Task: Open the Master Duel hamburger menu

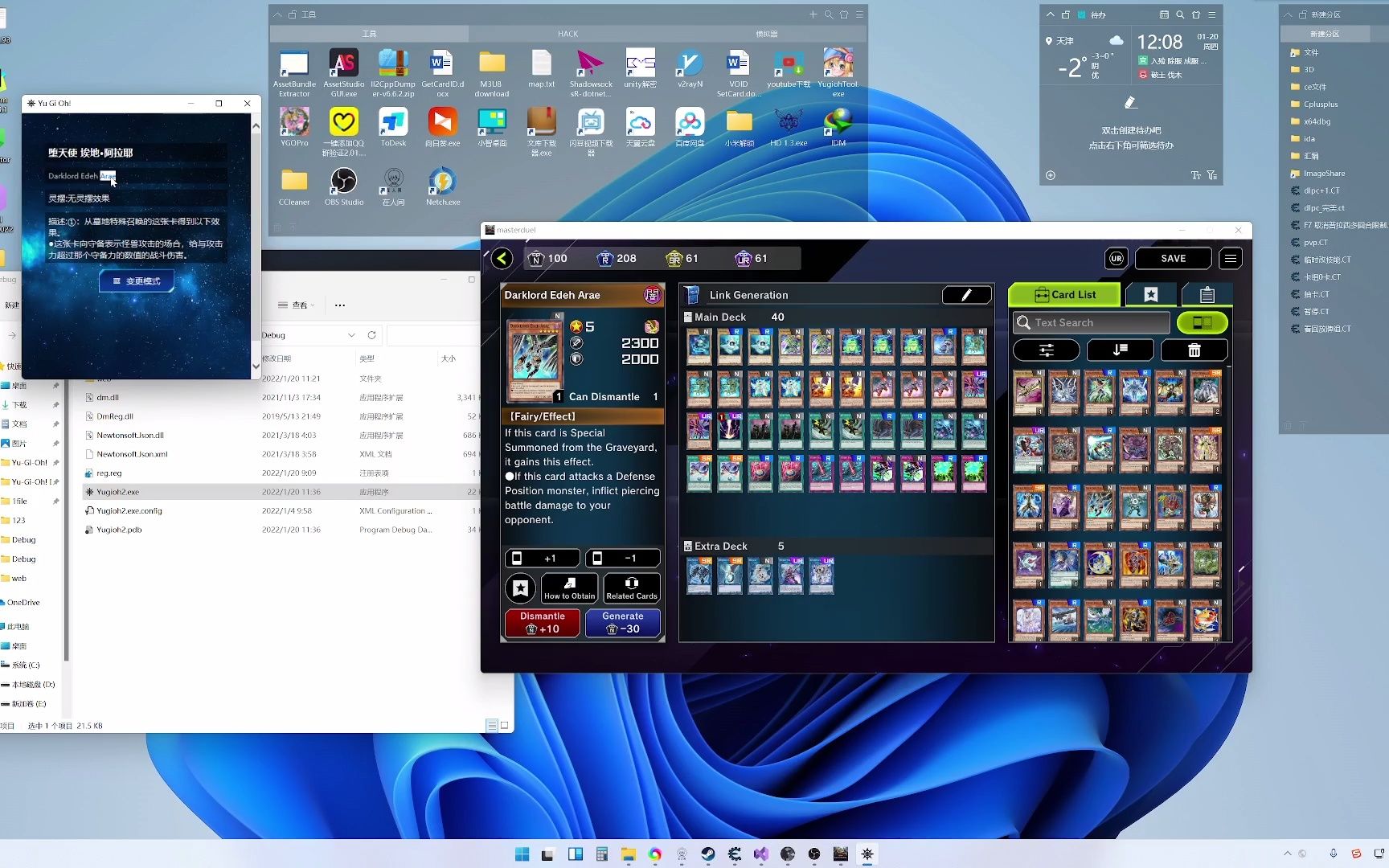Action: coord(1230,258)
